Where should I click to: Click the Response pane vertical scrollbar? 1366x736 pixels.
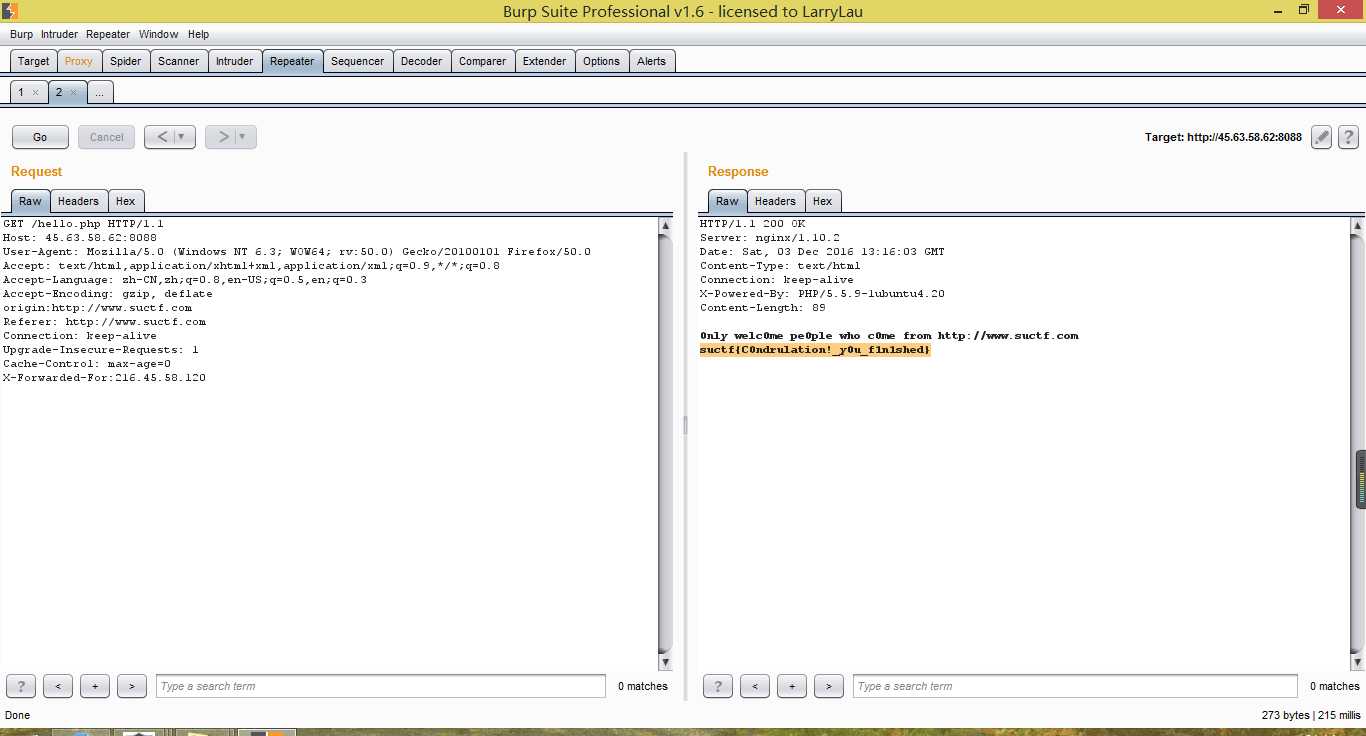[1357, 445]
